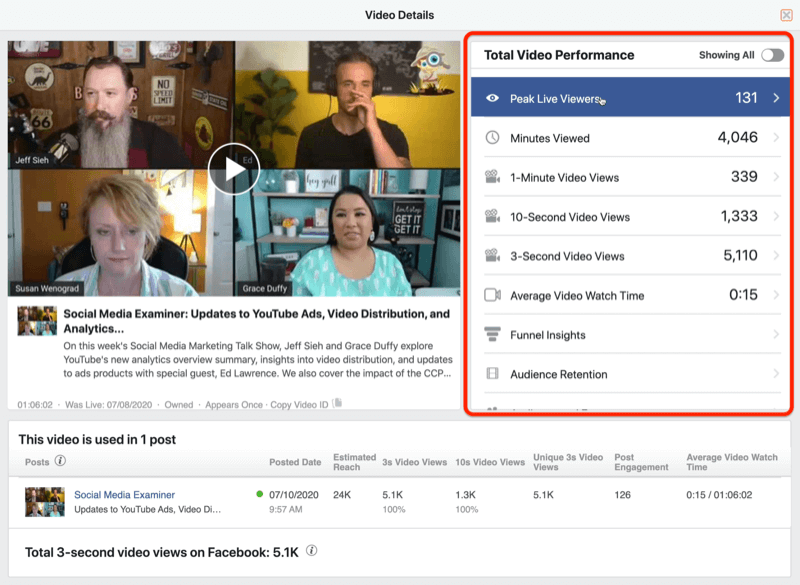Screen dimensions: 800x585
Task: Click the 126 post engagement value
Action: (622, 495)
